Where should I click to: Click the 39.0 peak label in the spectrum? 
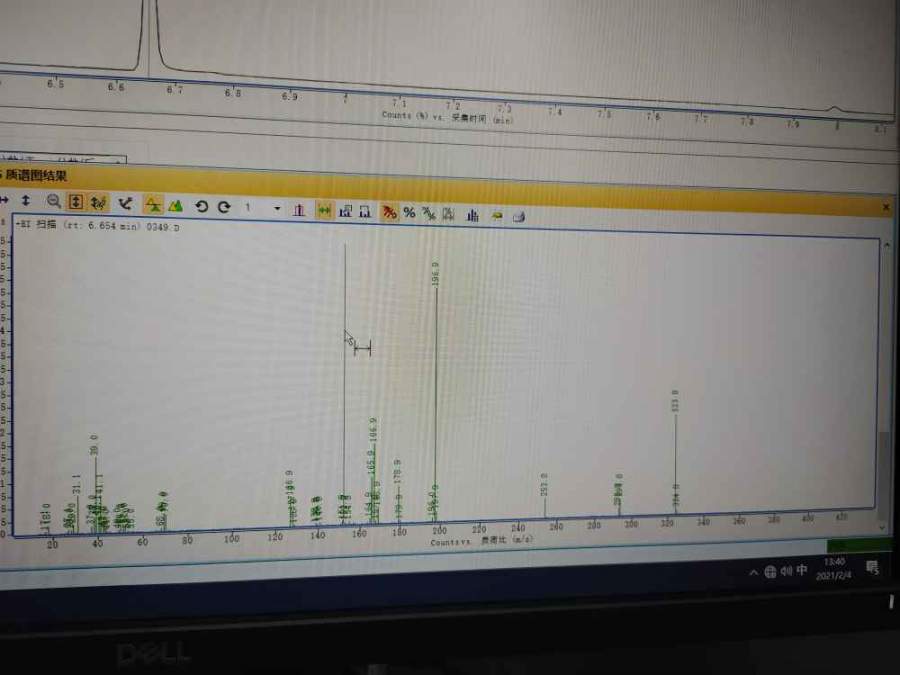click(94, 445)
